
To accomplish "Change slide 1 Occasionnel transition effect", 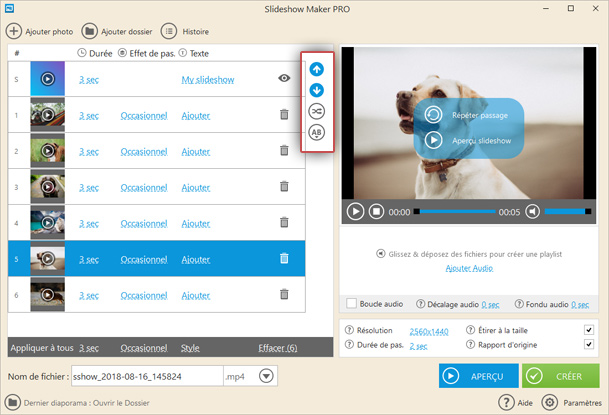I will (144, 116).
